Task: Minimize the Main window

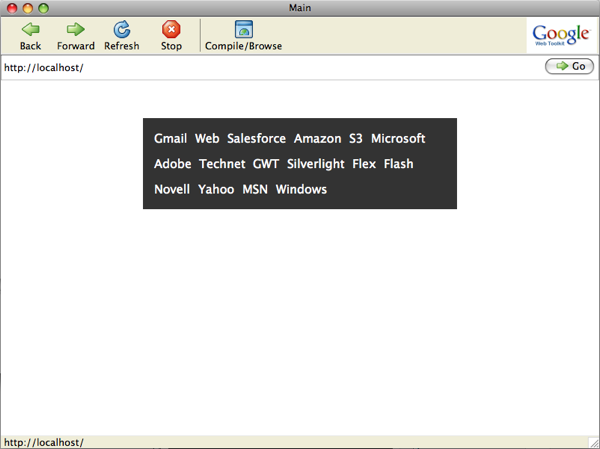Action: pyautogui.click(x=28, y=8)
